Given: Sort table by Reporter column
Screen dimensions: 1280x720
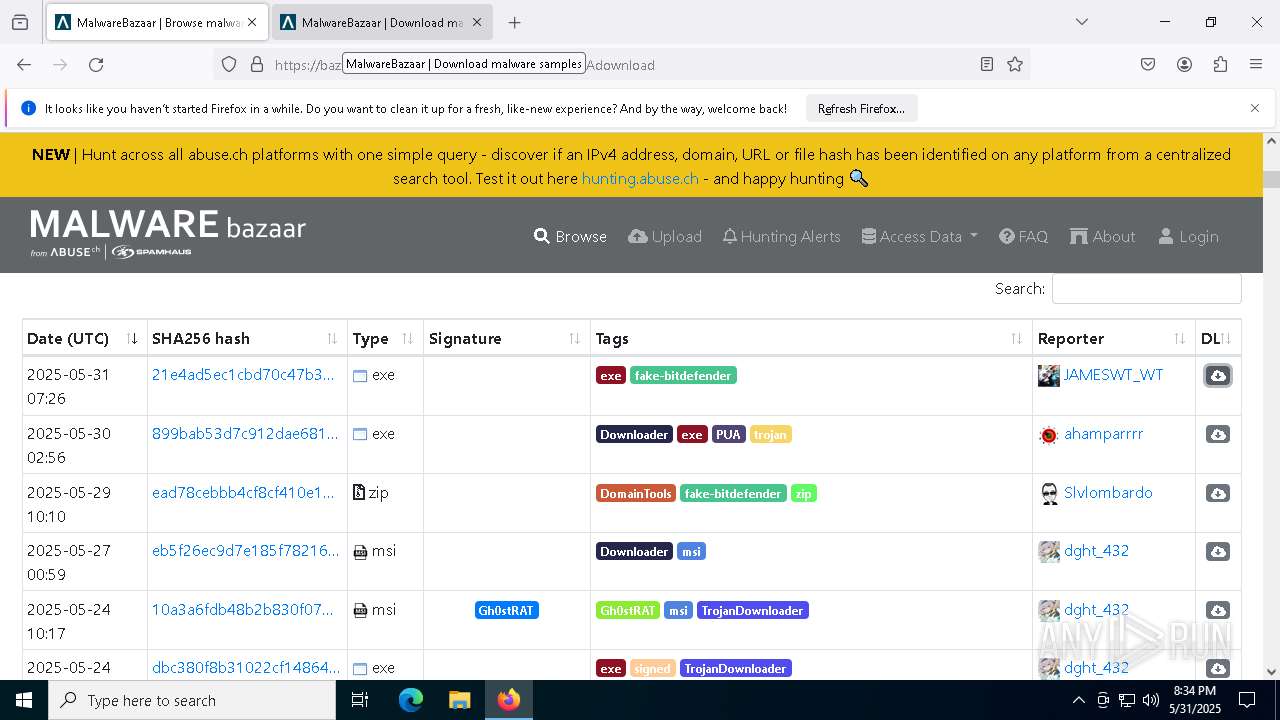Looking at the screenshot, I should (x=1114, y=338).
